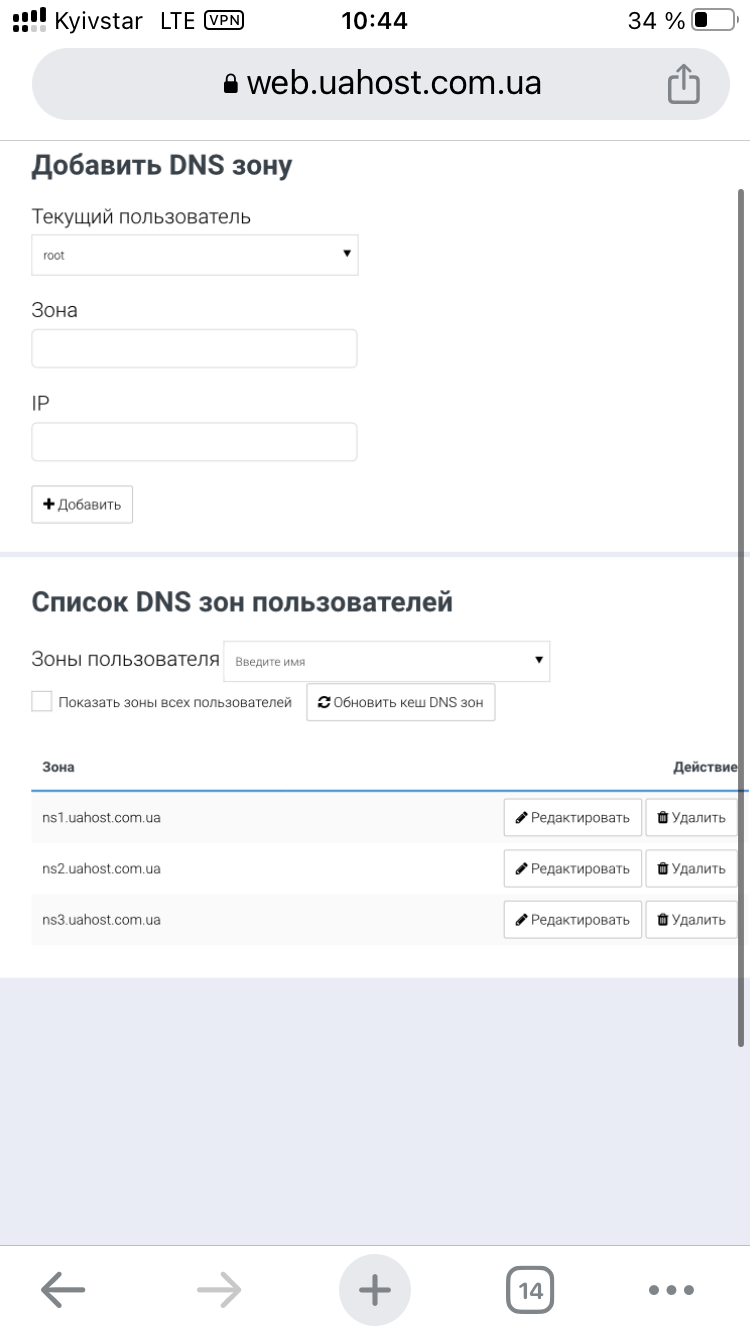The width and height of the screenshot is (750, 1334).
Task: Remove the ns3.uahost.com.ua zone
Action: (691, 919)
